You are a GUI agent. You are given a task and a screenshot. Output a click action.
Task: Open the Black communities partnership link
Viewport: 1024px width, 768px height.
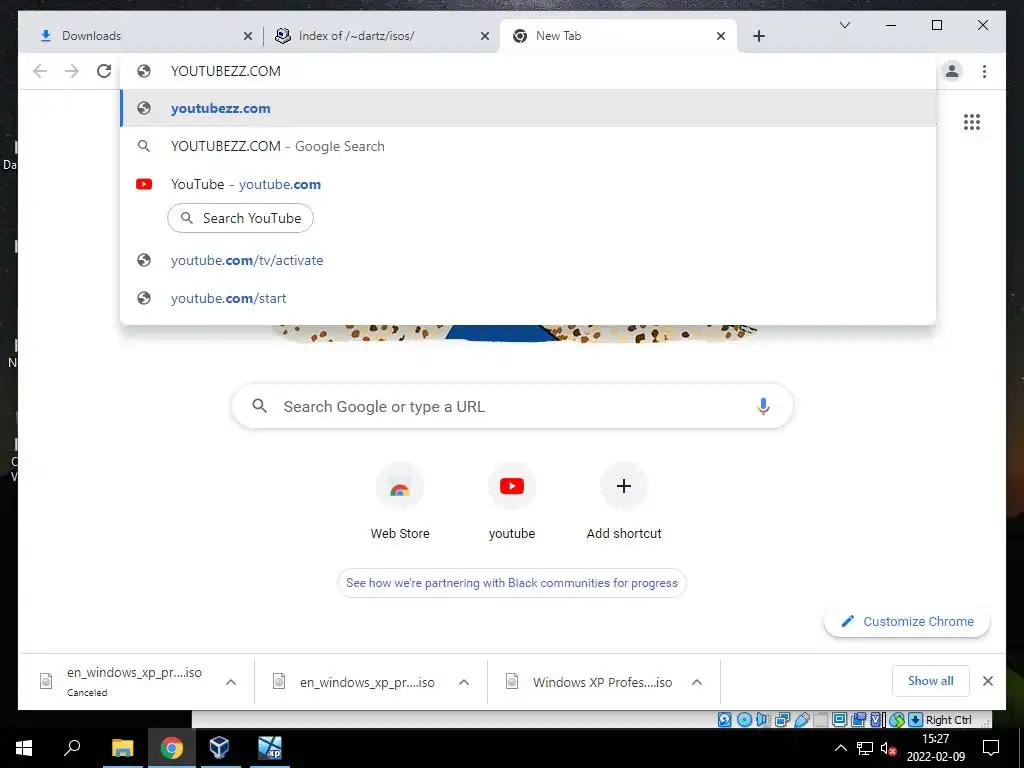click(512, 583)
